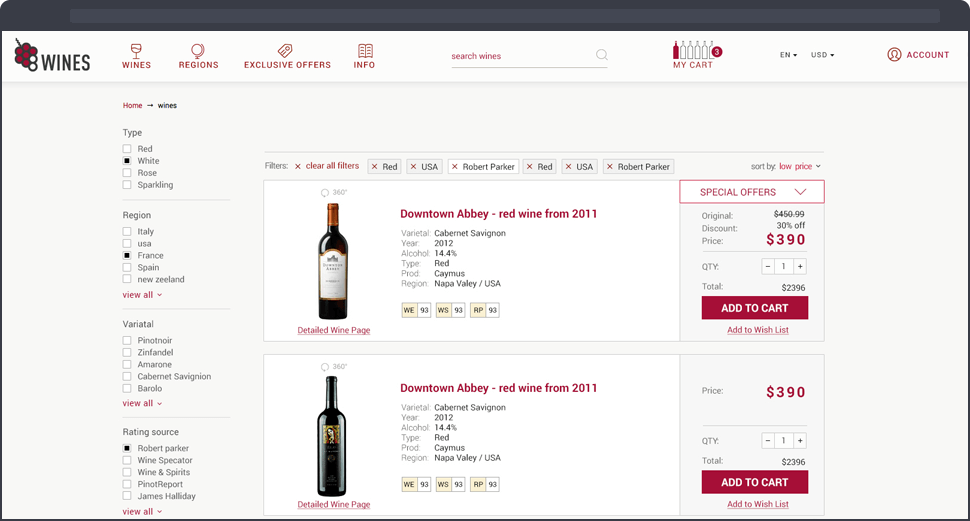The width and height of the screenshot is (970, 521).
Task: Click first wine bottle thumbnail
Action: pyautogui.click(x=333, y=261)
